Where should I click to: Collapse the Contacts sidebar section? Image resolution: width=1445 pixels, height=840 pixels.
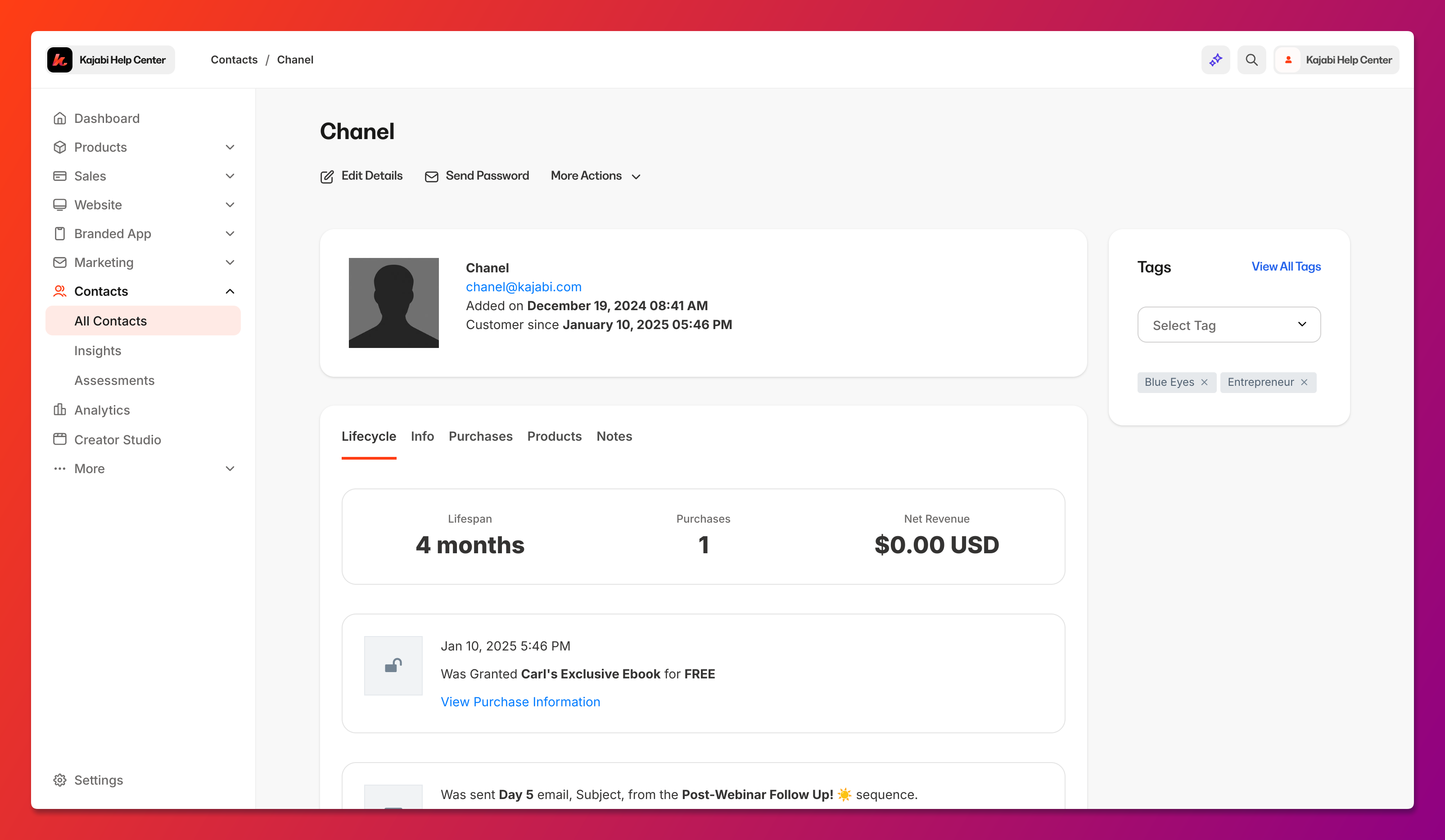coord(230,291)
